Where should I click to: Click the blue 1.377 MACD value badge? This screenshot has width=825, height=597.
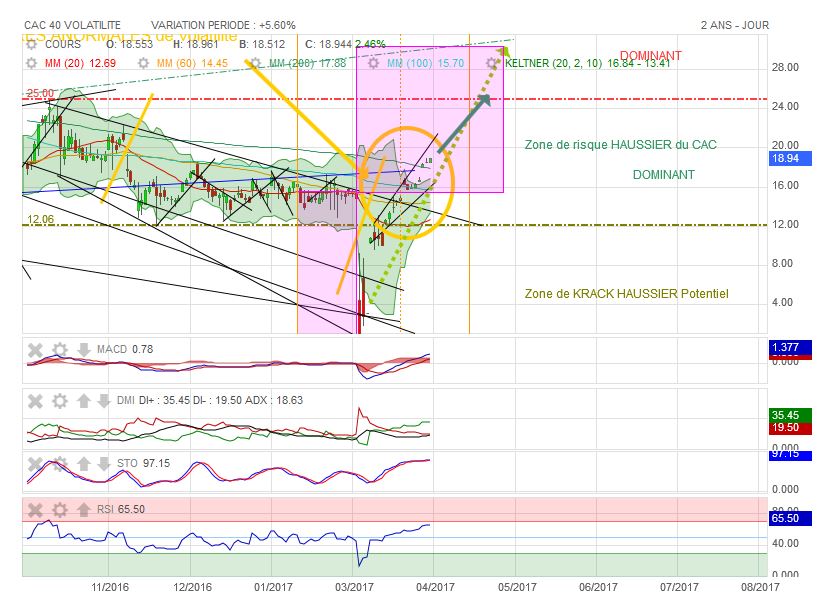[x=790, y=347]
